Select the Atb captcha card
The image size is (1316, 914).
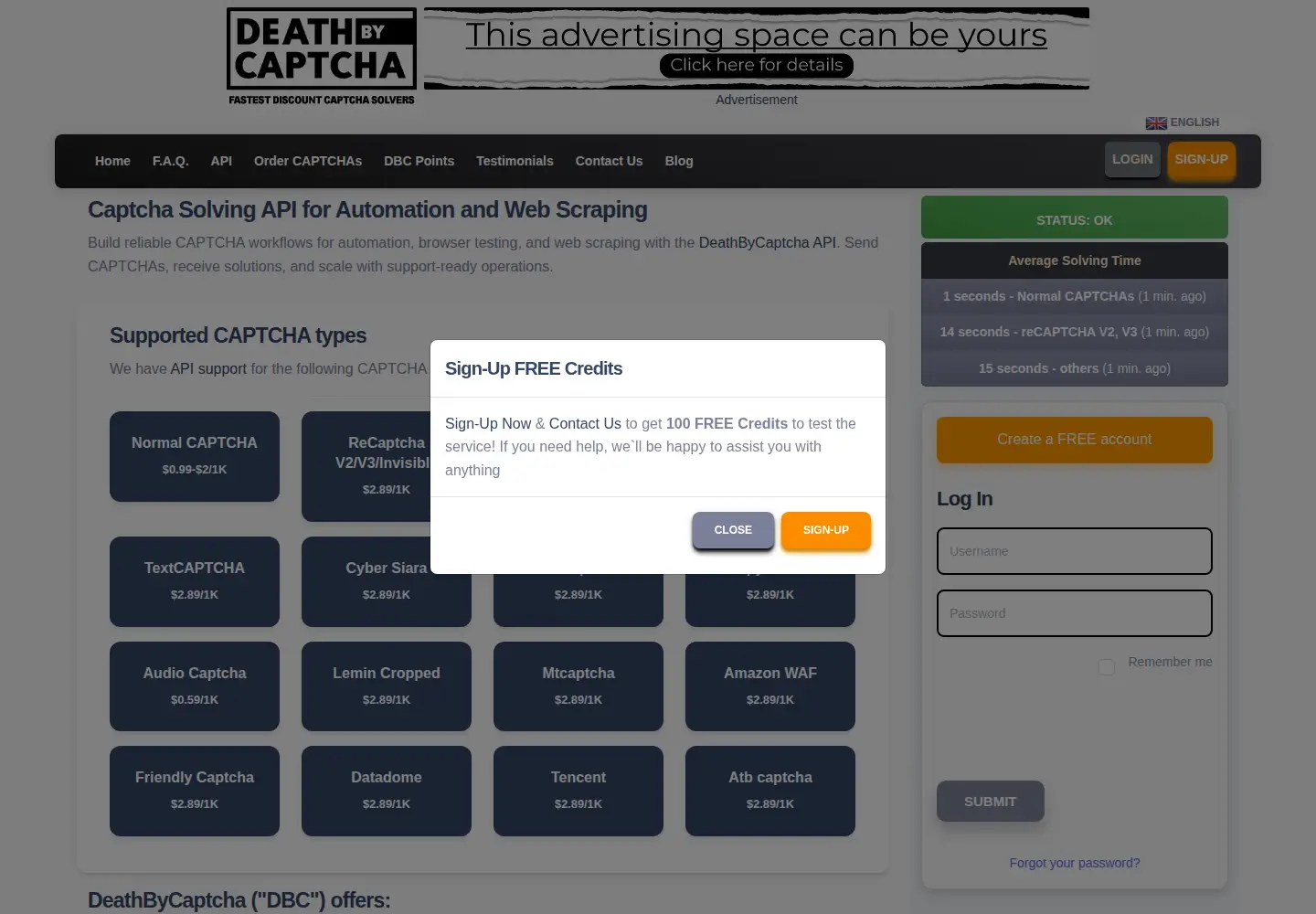[770, 791]
